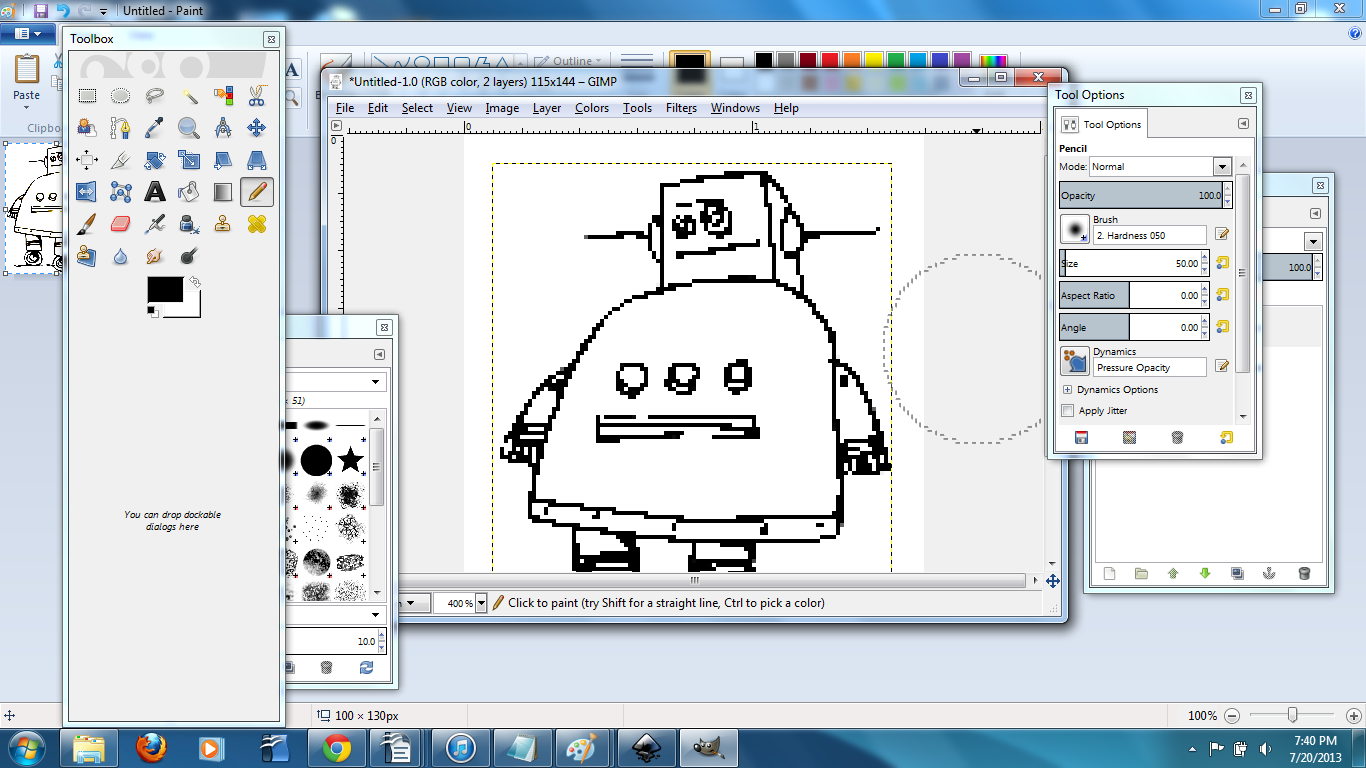Edit the 2. Hardness 050 brush
Viewport: 1366px width, 768px height.
(x=1222, y=234)
